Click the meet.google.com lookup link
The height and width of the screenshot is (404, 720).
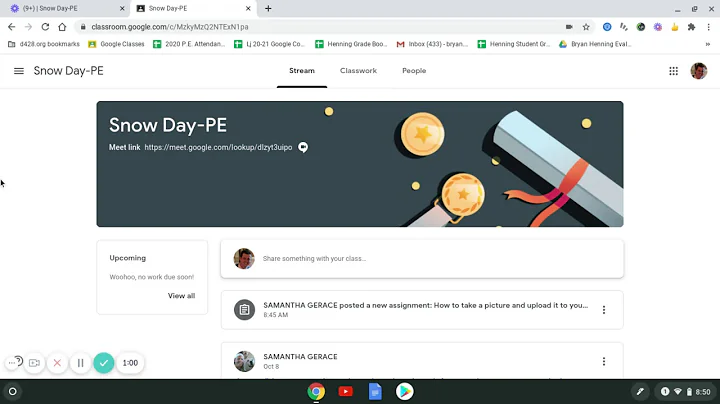click(218, 147)
